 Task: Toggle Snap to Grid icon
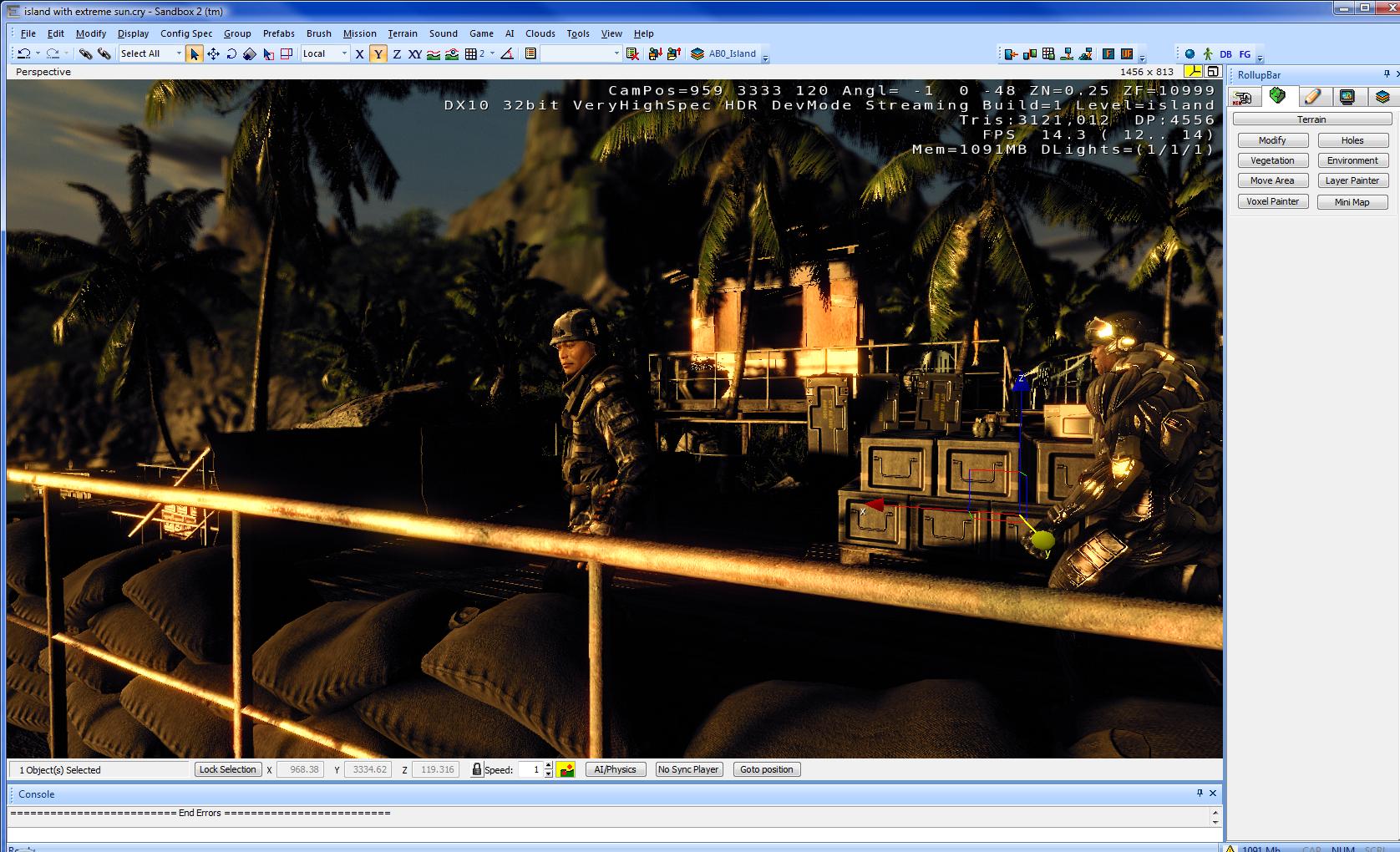point(471,53)
